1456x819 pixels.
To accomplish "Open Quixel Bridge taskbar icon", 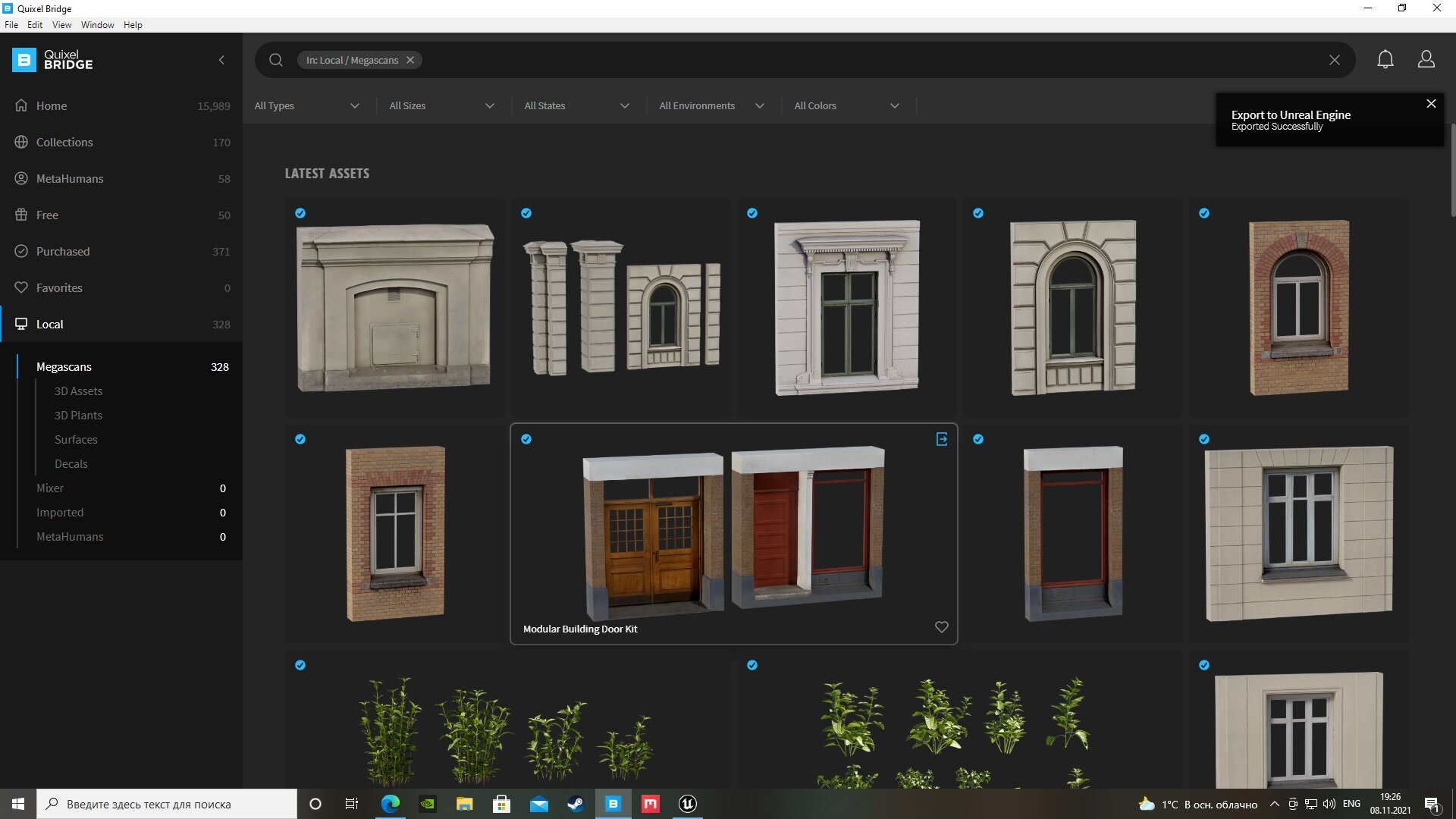I will point(613,804).
